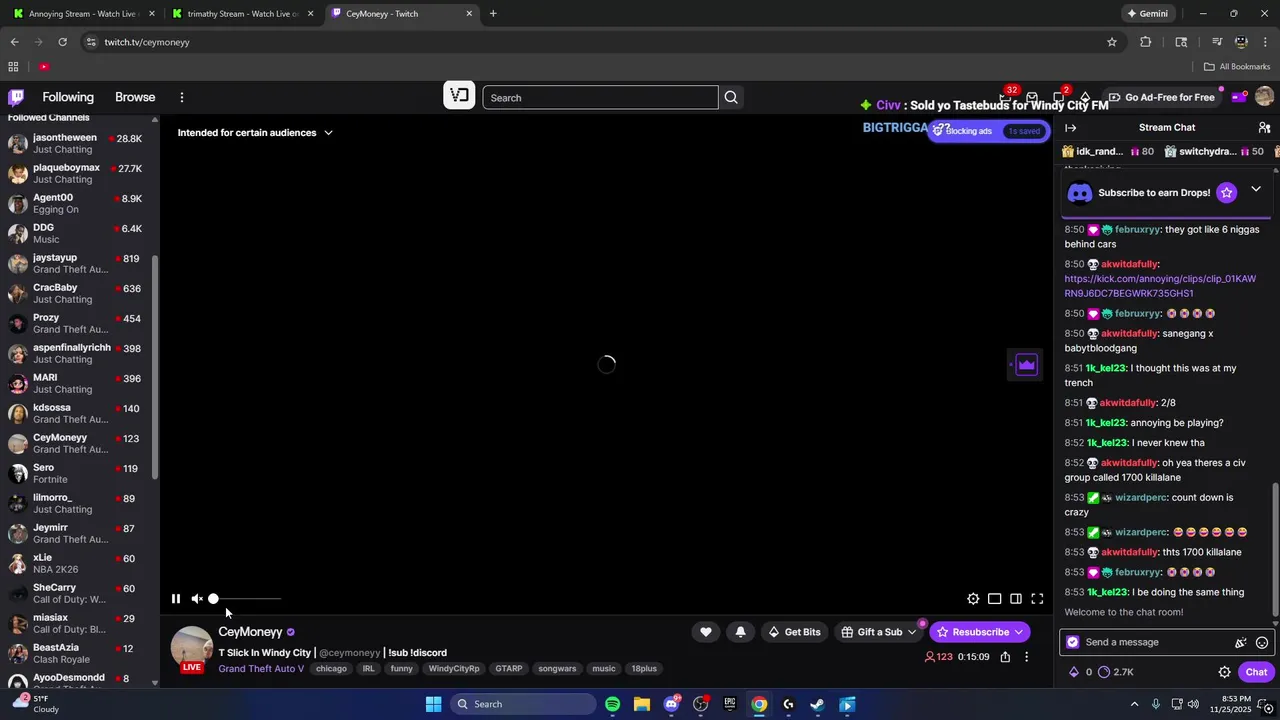Click the Get Bits button below the player

tap(794, 632)
